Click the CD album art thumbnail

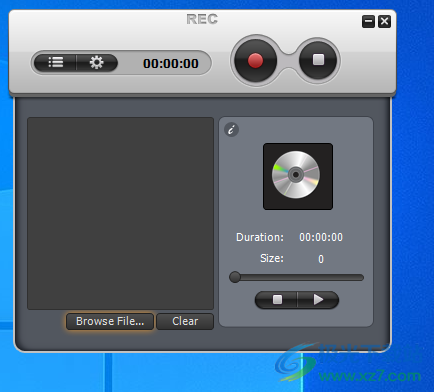(x=298, y=176)
